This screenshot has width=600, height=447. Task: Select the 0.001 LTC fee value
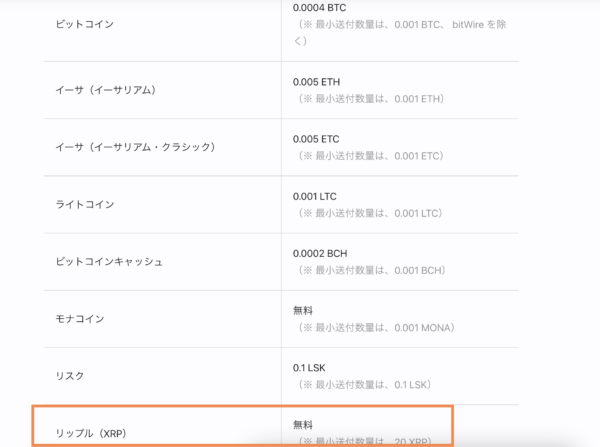[x=315, y=196]
